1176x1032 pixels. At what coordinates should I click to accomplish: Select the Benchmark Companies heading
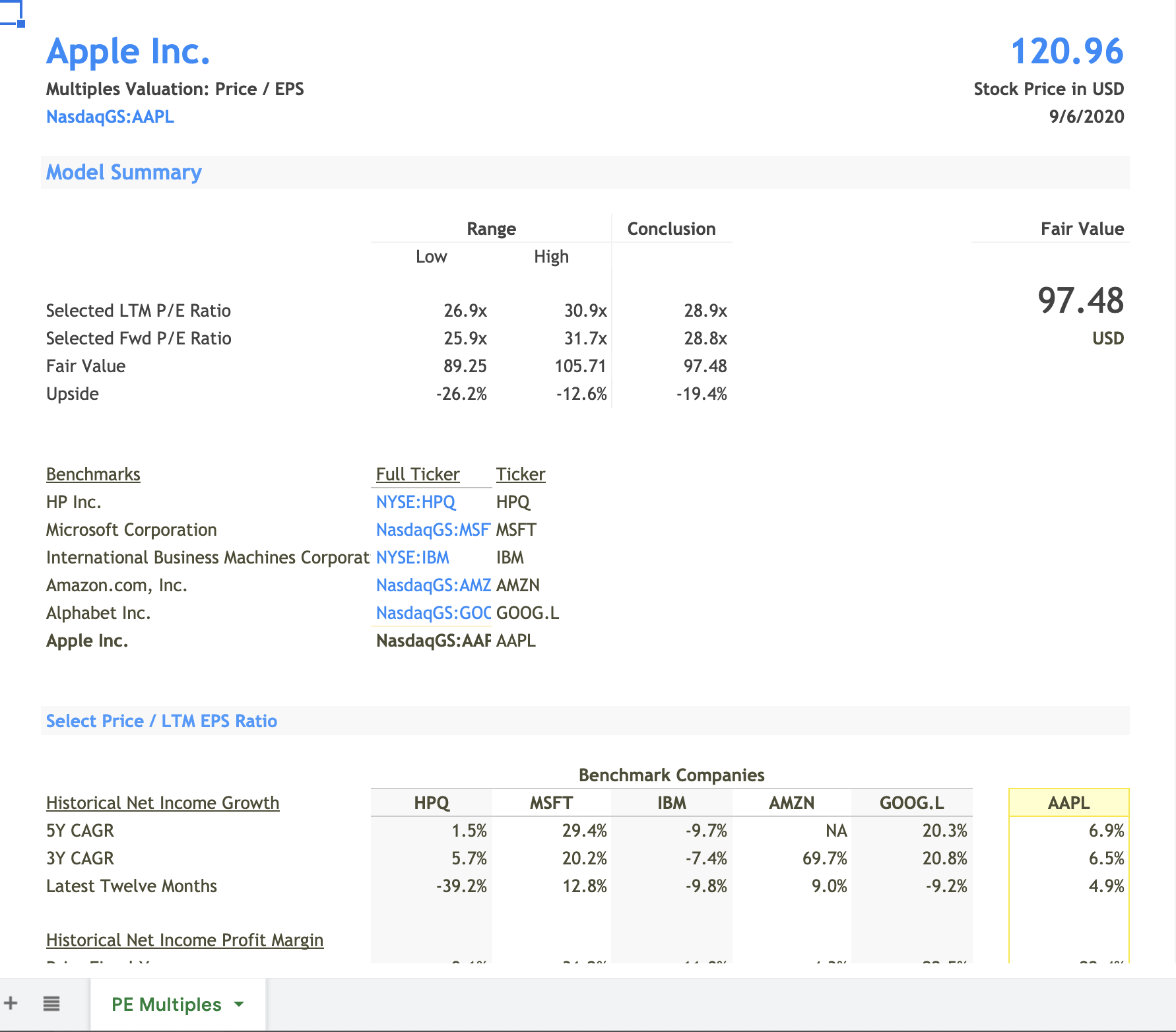coord(671,775)
